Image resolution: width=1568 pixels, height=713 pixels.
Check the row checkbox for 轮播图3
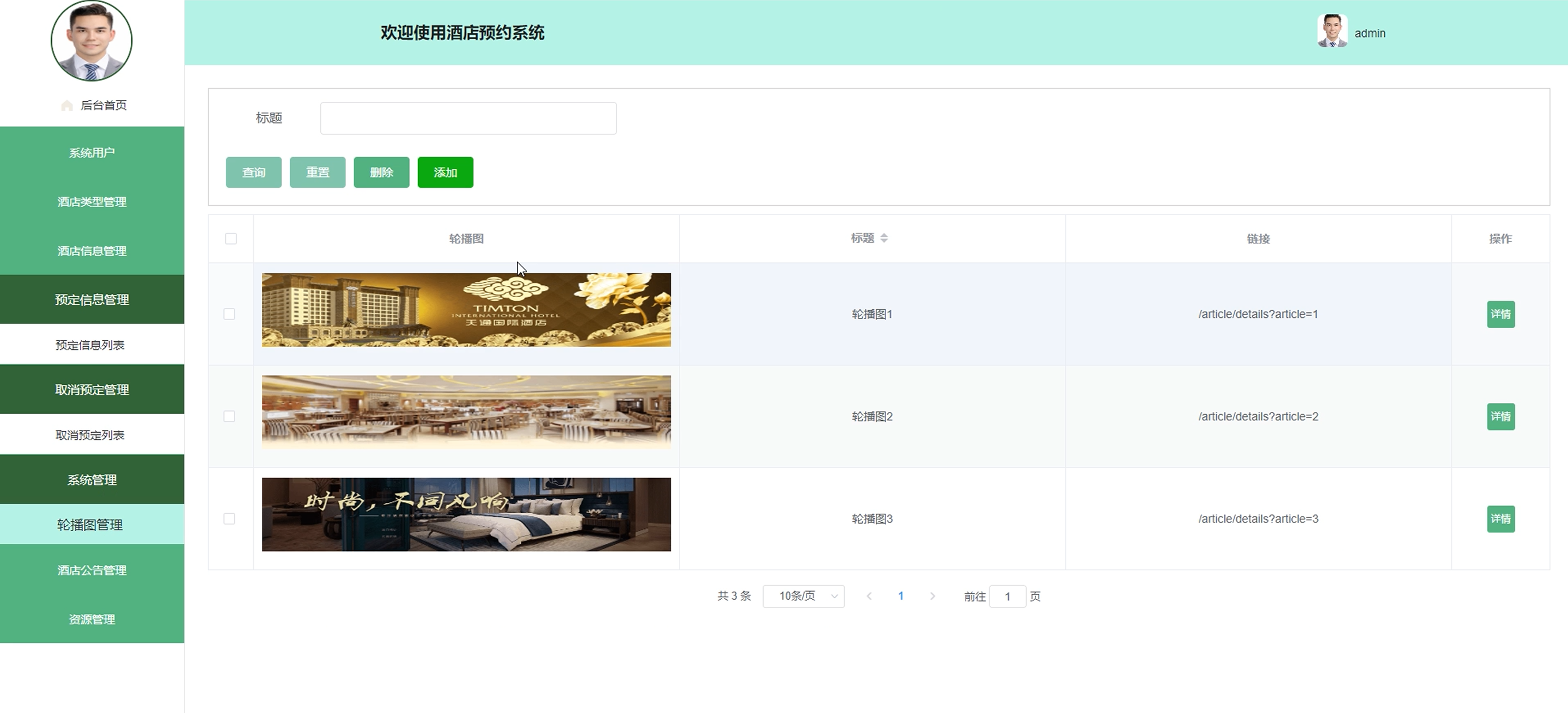point(229,518)
